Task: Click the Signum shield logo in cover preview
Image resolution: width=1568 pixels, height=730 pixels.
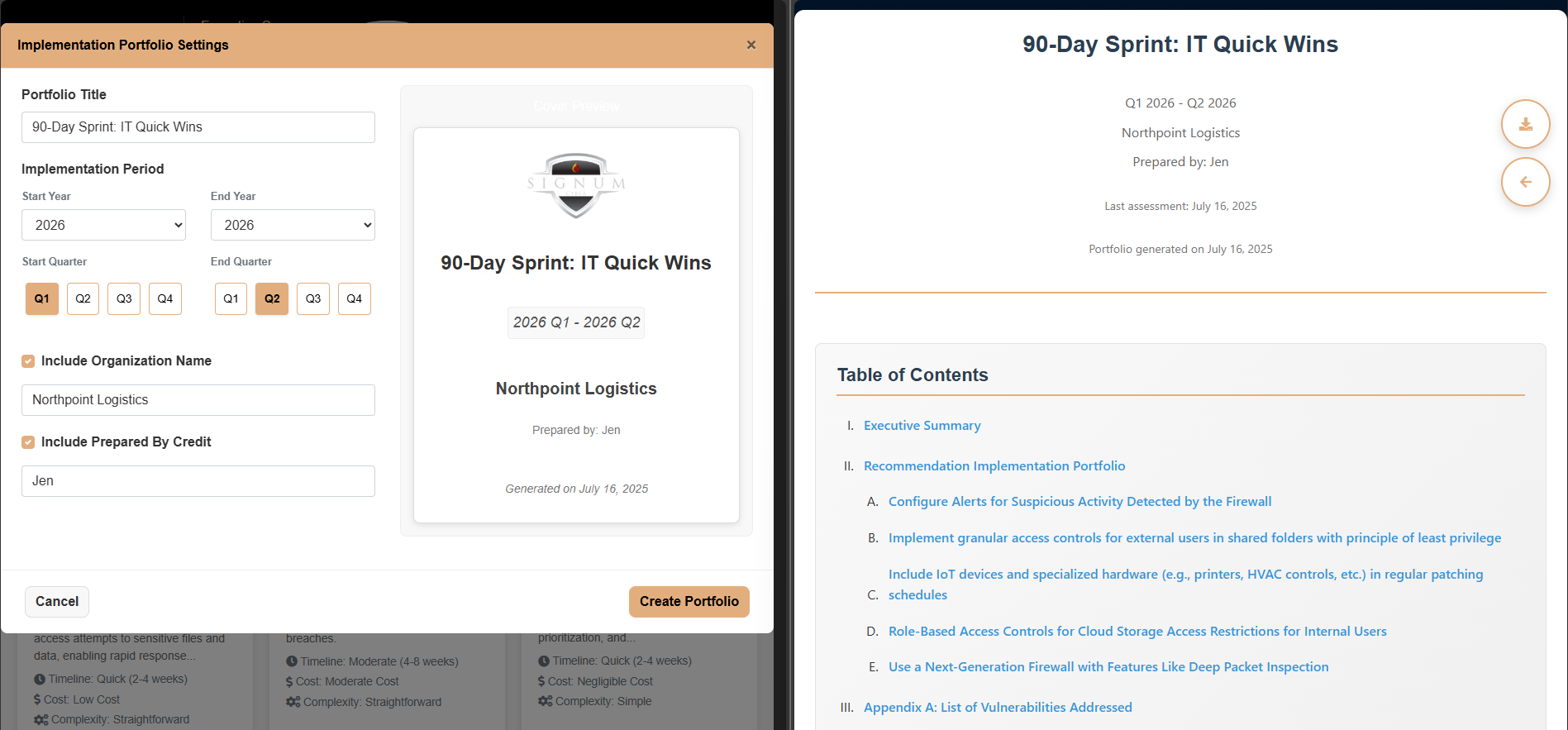Action: tap(576, 185)
